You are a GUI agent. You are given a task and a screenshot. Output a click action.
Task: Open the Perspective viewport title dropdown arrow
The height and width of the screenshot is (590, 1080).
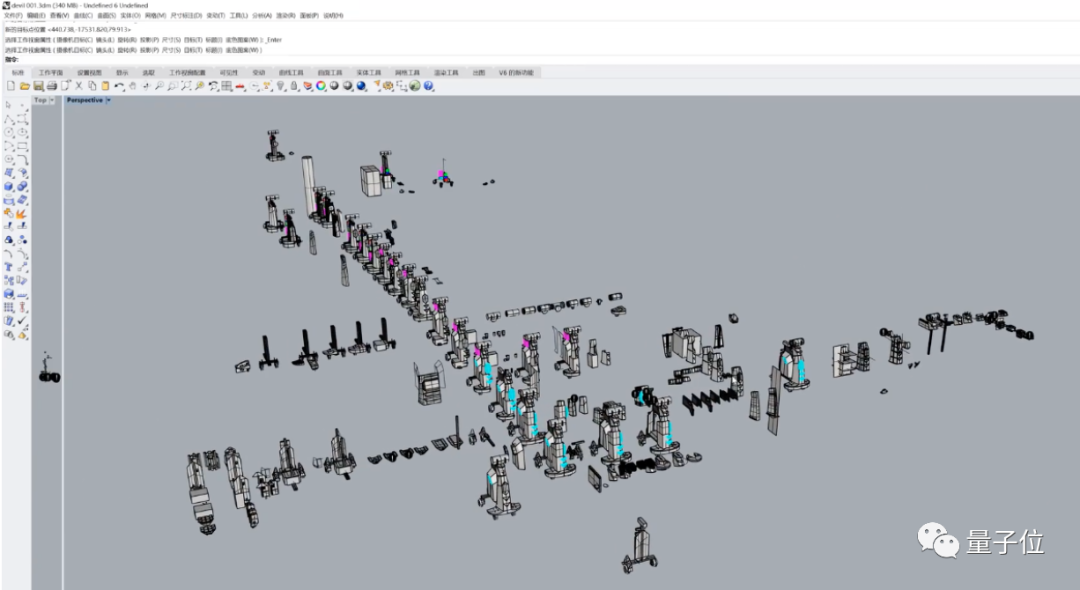pos(108,100)
